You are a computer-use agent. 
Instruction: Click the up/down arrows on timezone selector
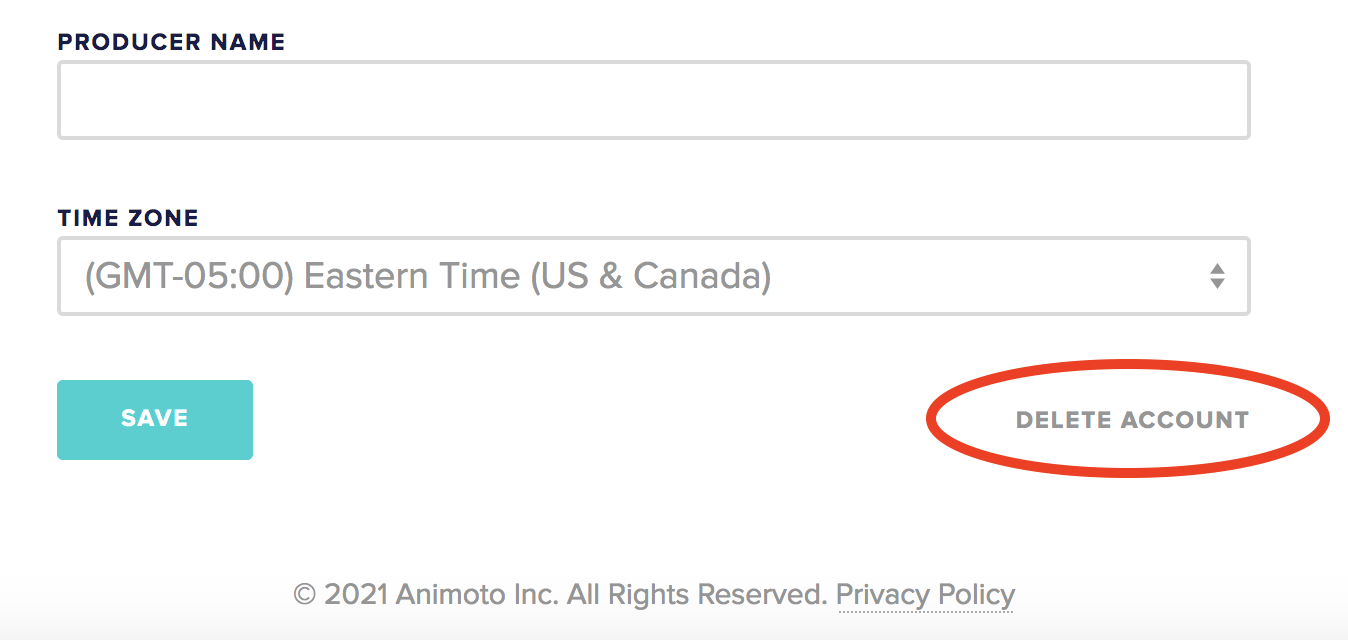1218,276
